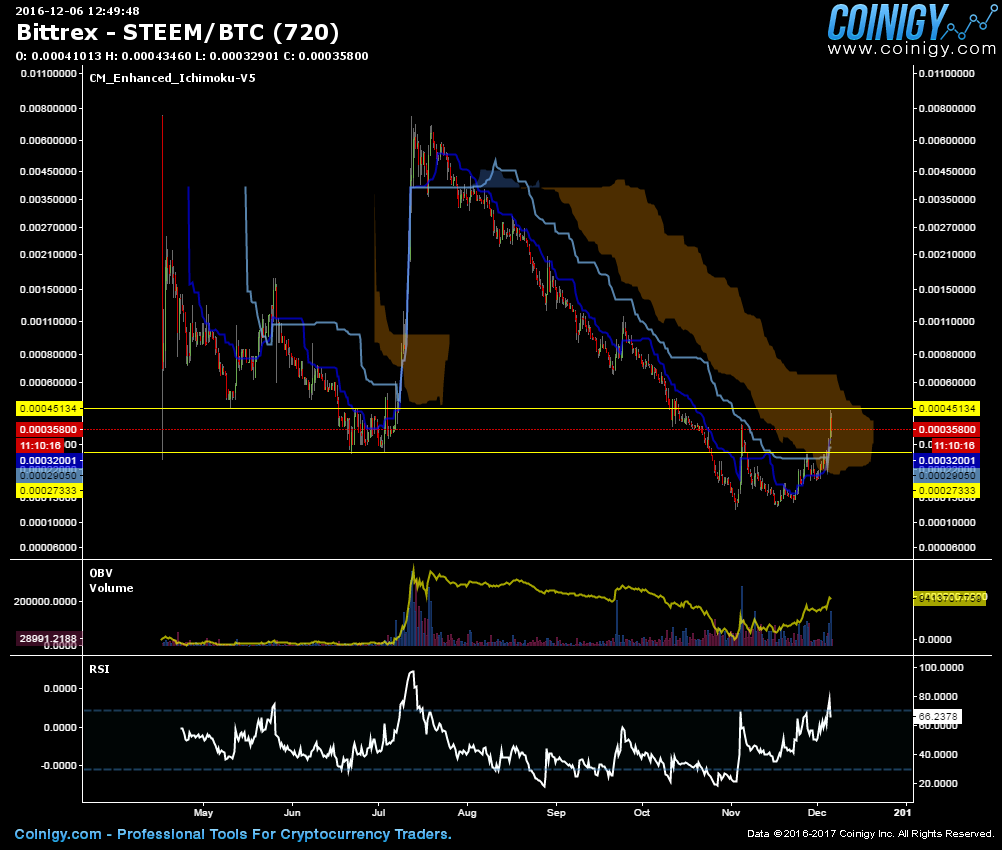The width and height of the screenshot is (1002, 850).
Task: Open the www.coinigy.com address under logo
Action: 911,49
